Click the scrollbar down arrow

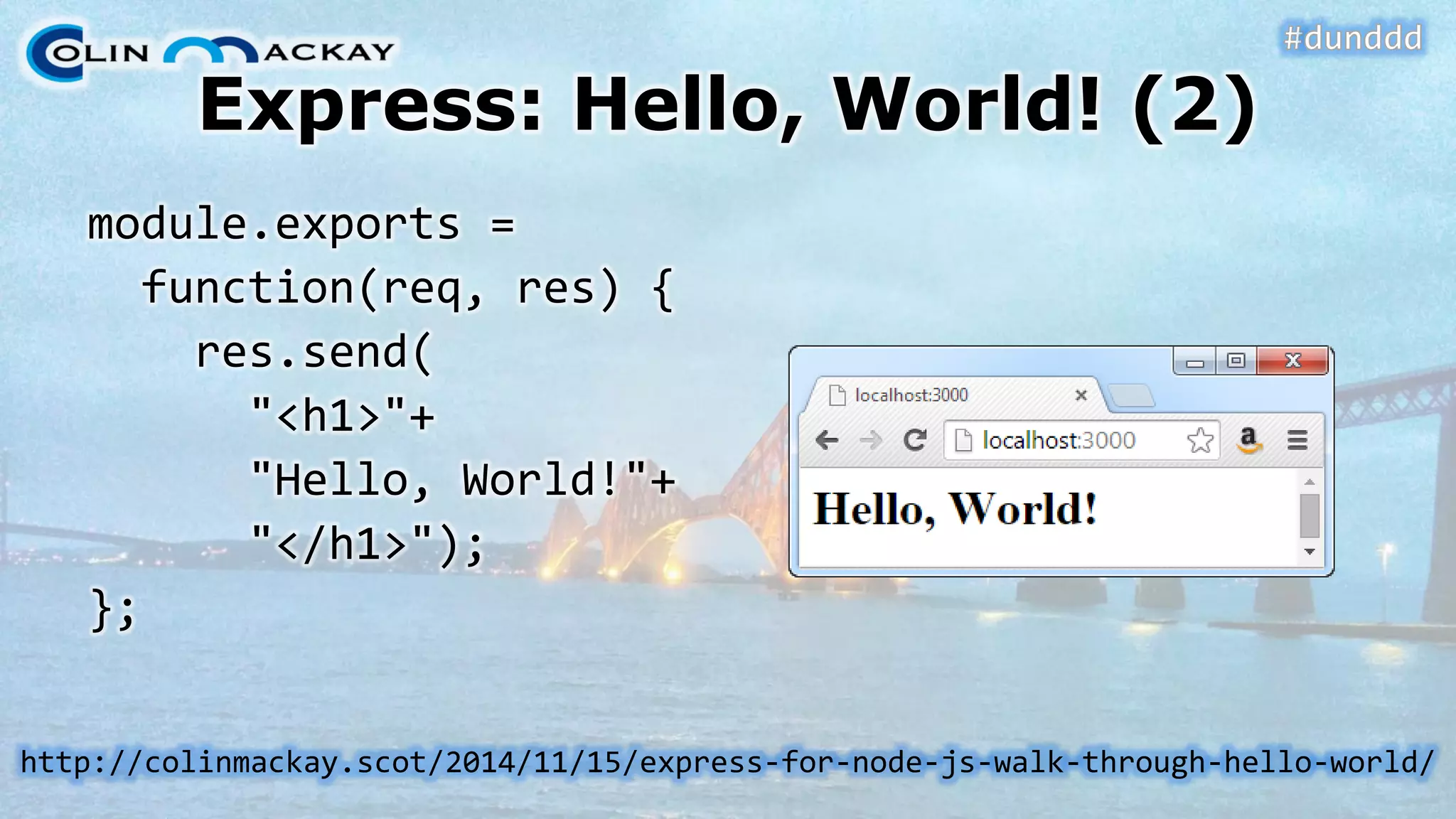point(1310,552)
